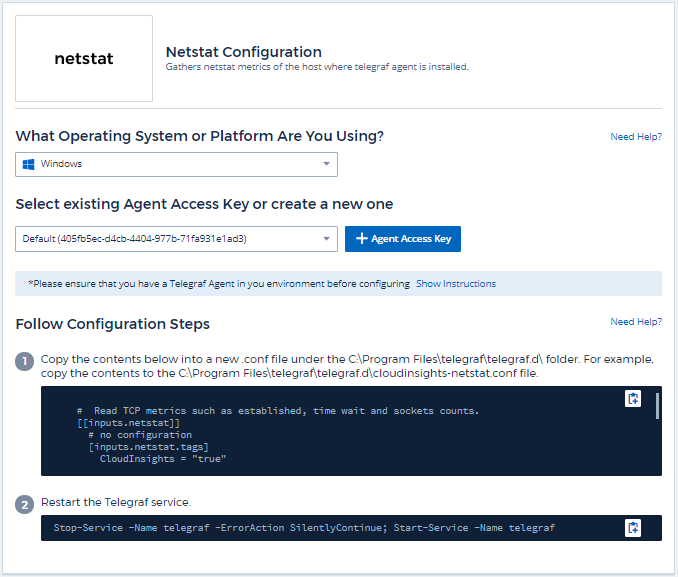
Task: Click the plus icon on Agent Access Key
Action: coord(362,239)
